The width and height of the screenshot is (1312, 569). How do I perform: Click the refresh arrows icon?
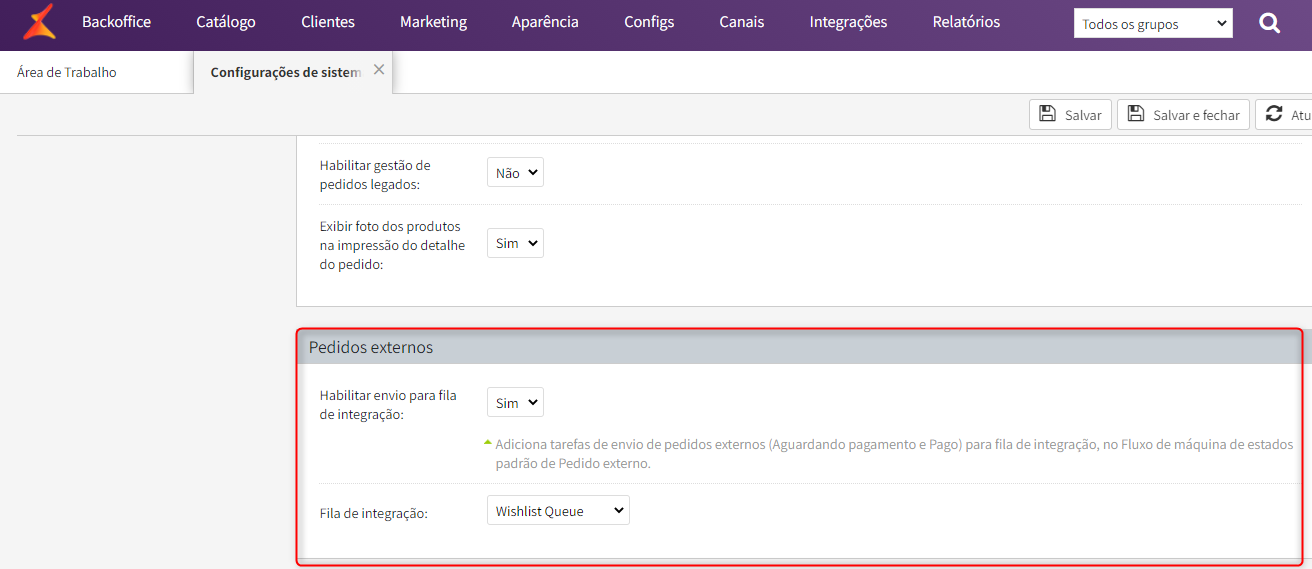1274,114
